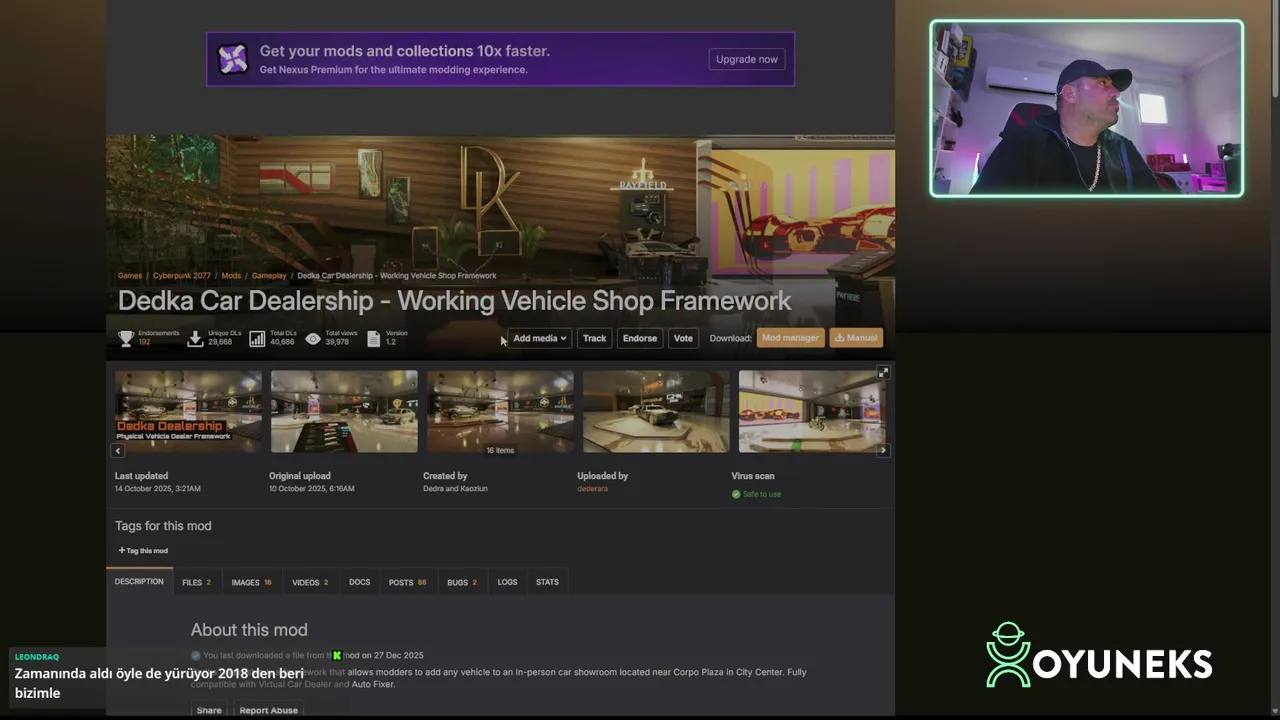Switch to the Posts tab
1280x720 pixels.
click(407, 582)
